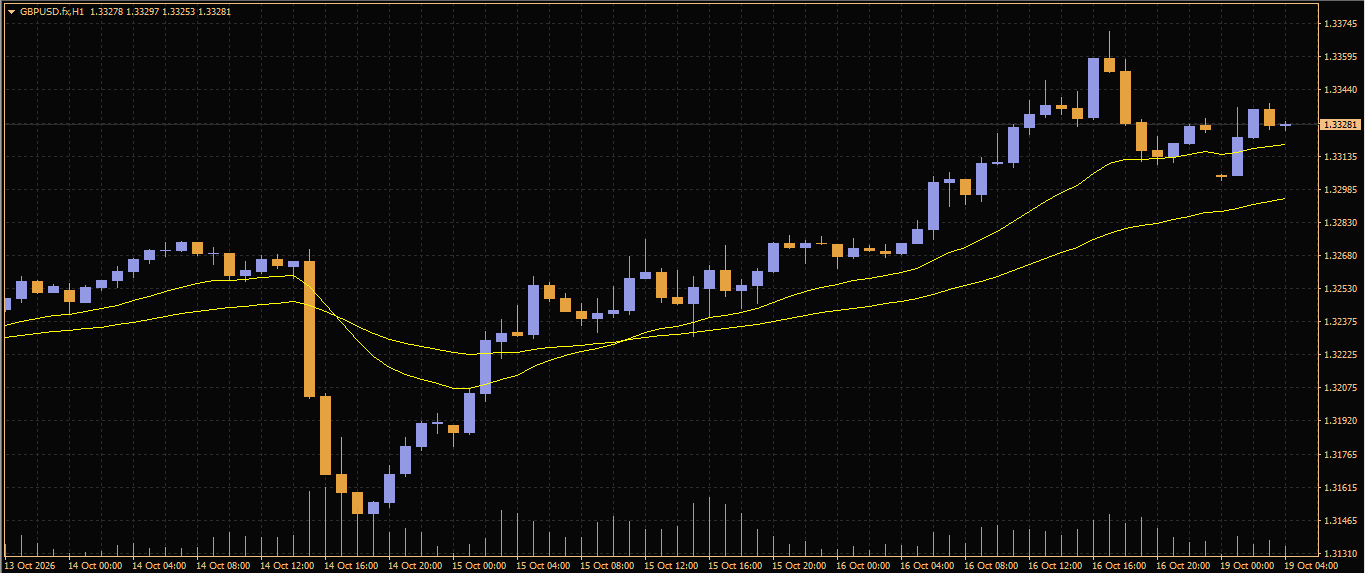Click the 16 Oct 00:00 time label

pyautogui.click(x=863, y=566)
